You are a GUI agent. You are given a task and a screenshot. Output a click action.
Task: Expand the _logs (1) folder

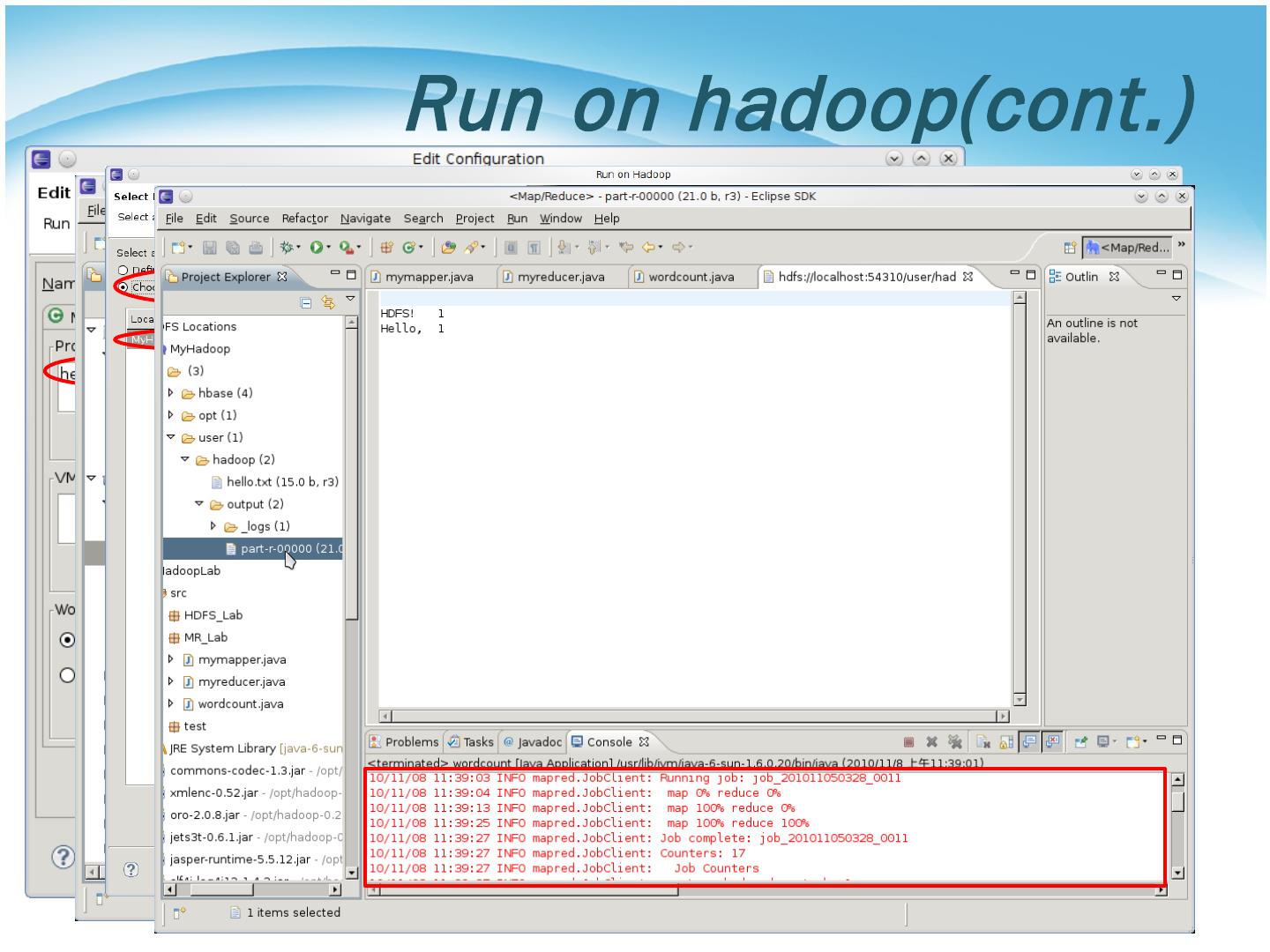(x=213, y=526)
